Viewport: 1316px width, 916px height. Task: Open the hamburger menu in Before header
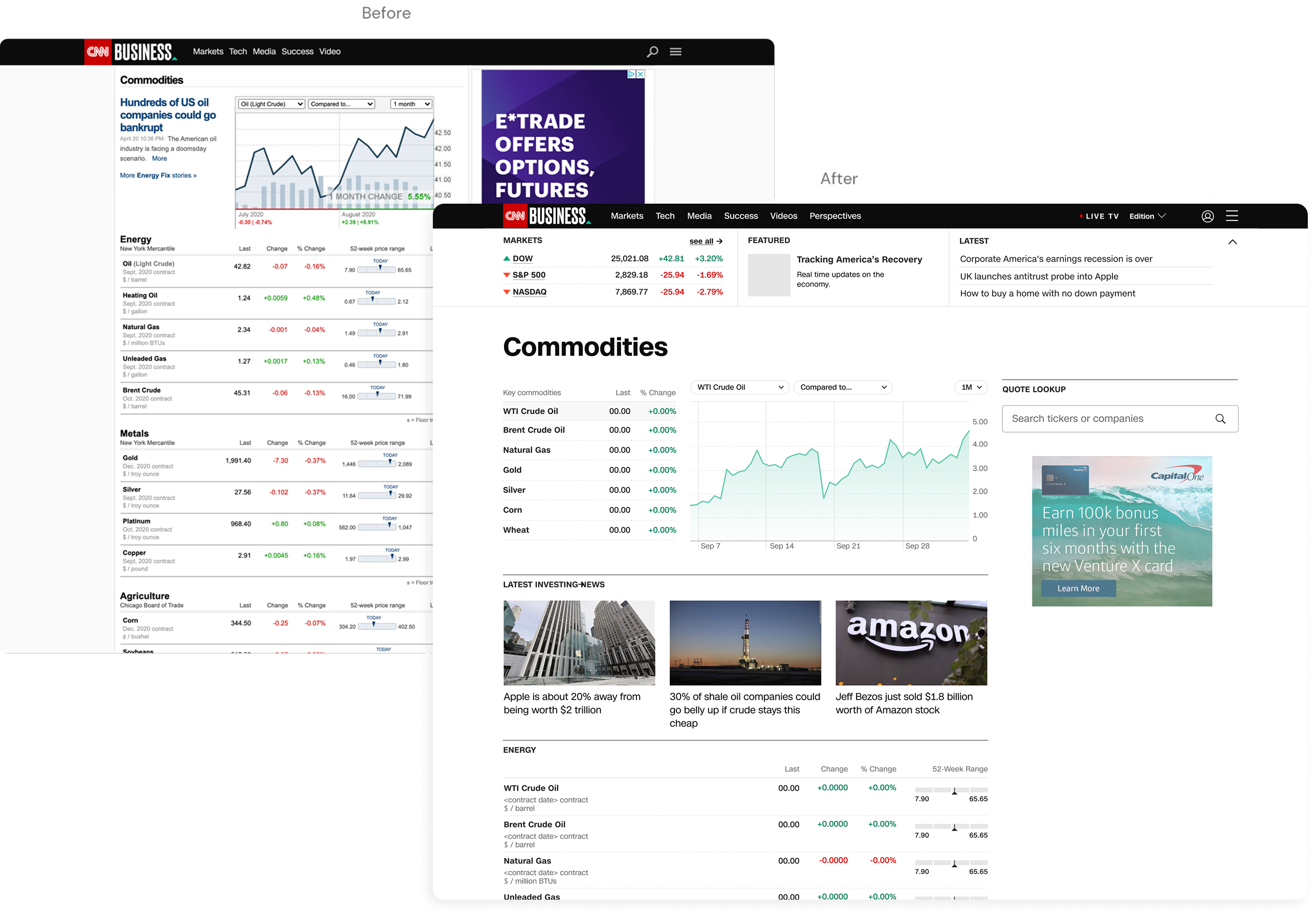click(x=676, y=52)
